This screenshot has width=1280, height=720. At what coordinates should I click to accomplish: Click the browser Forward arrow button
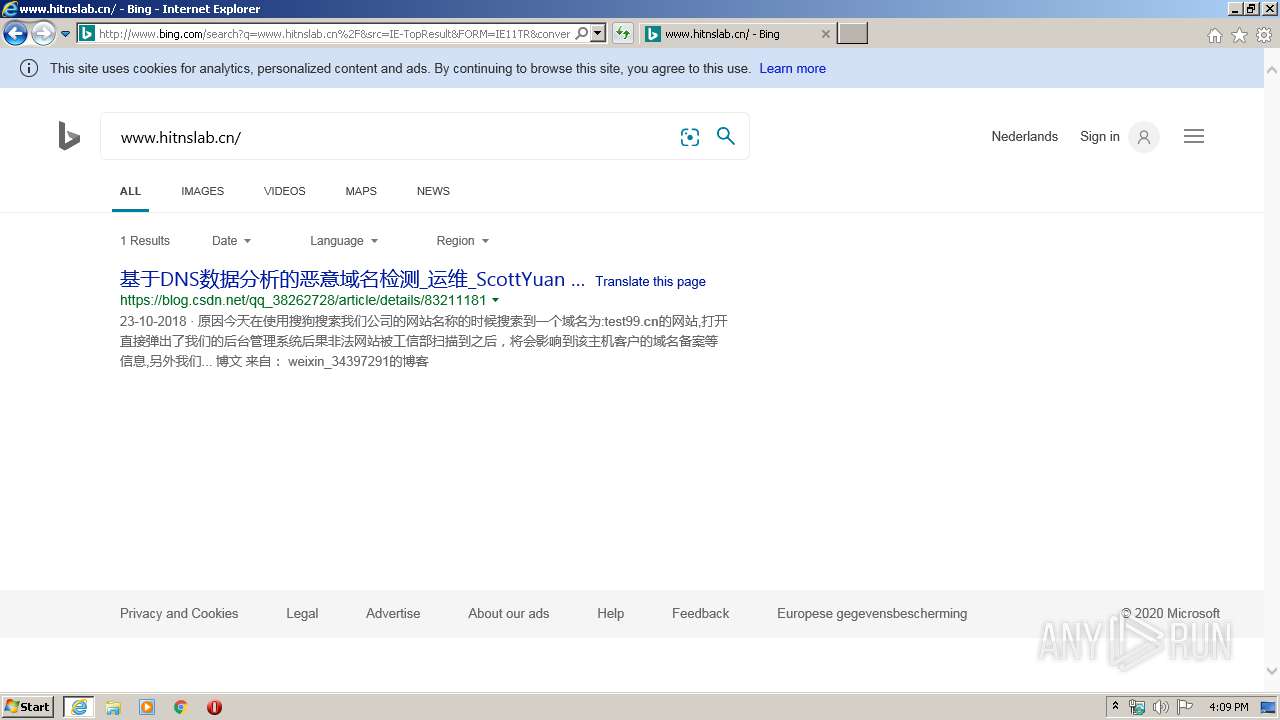43,34
